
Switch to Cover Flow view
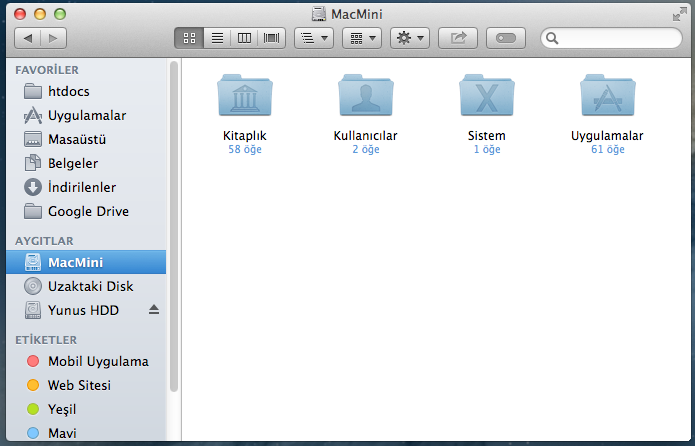(271, 38)
